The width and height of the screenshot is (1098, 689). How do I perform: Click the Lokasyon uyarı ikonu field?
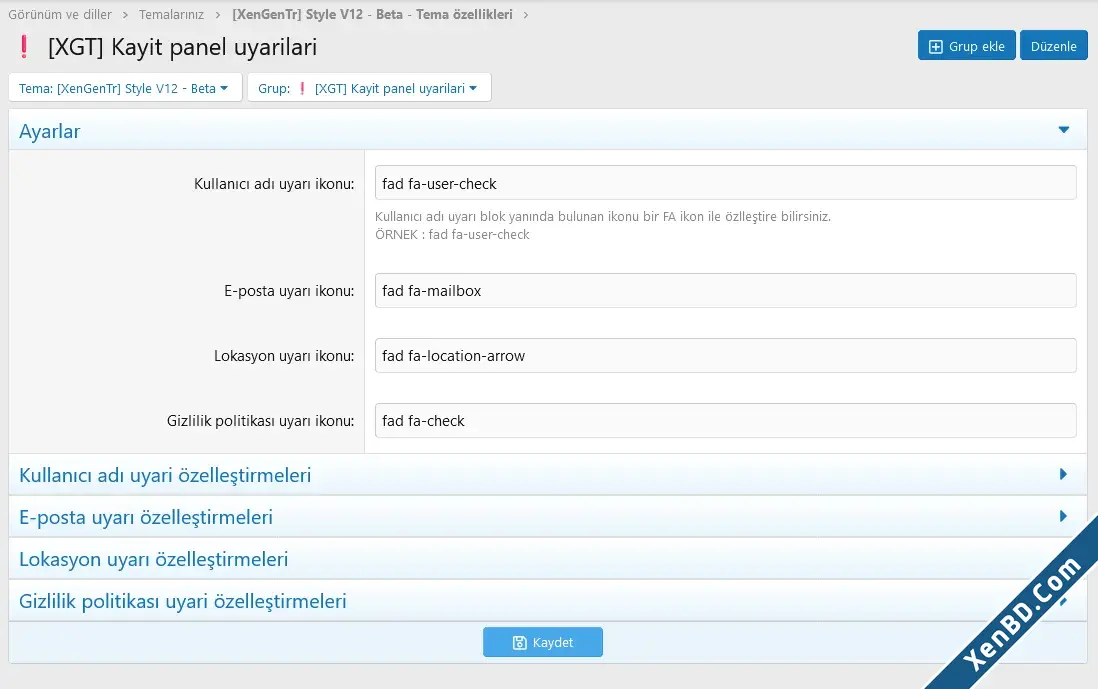tap(725, 355)
